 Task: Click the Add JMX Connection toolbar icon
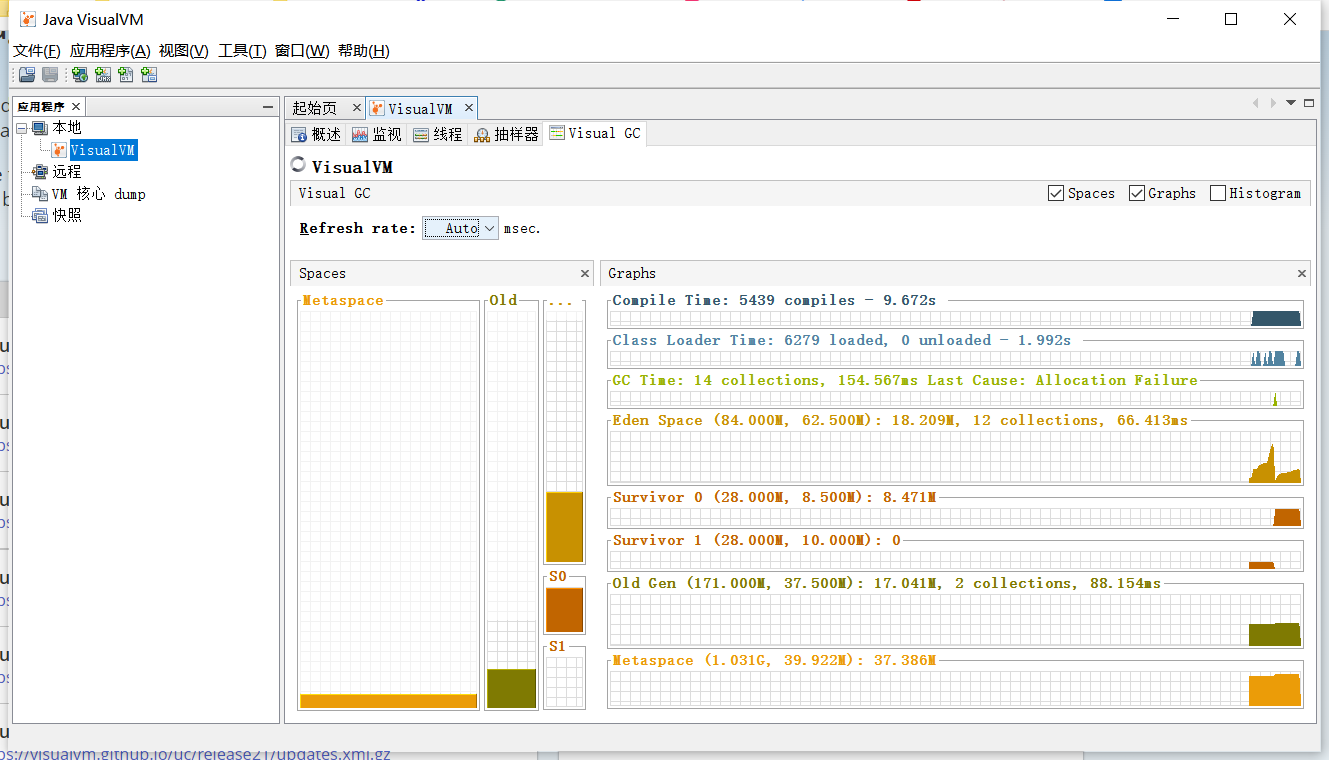[x=103, y=75]
